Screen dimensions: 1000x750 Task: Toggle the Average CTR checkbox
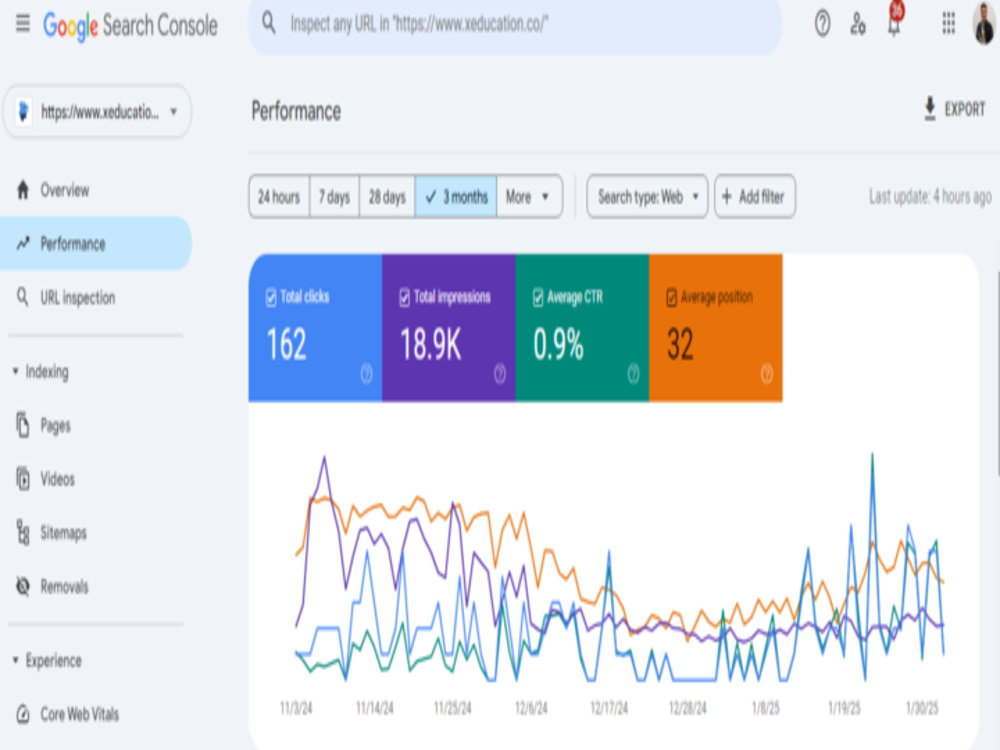[538, 297]
